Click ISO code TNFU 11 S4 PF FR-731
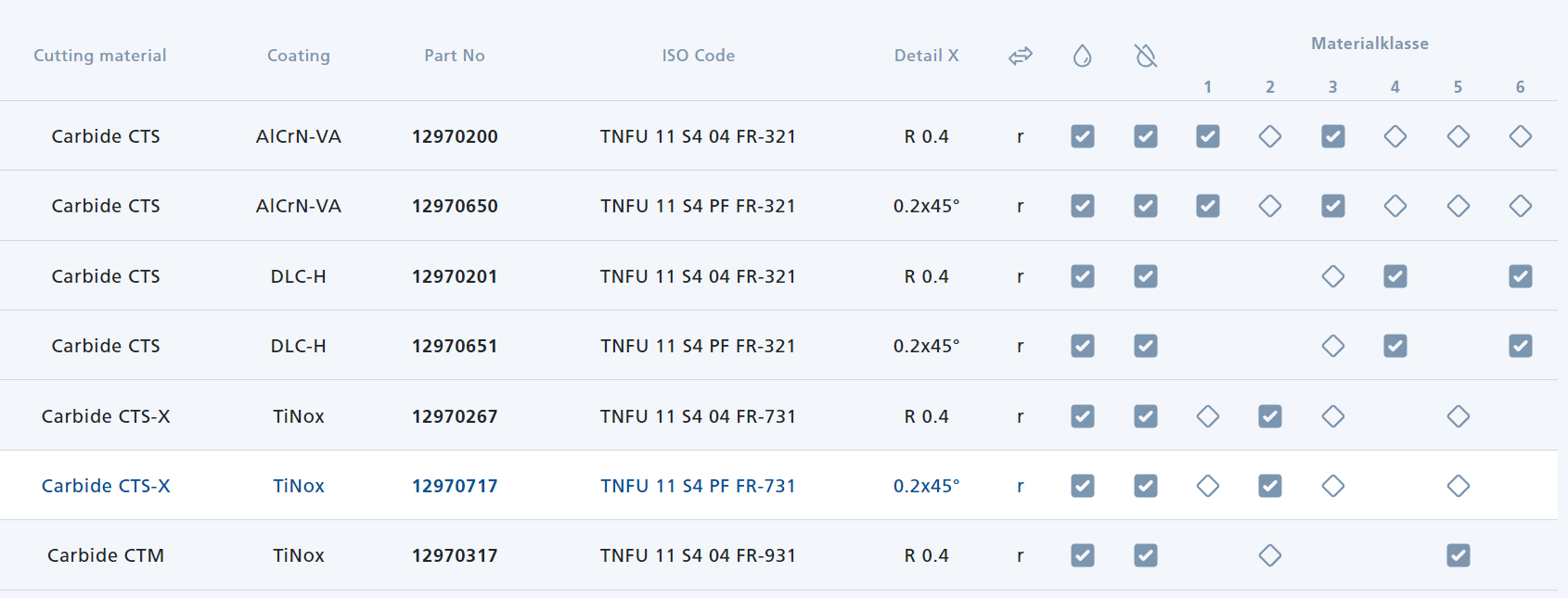 click(x=698, y=486)
